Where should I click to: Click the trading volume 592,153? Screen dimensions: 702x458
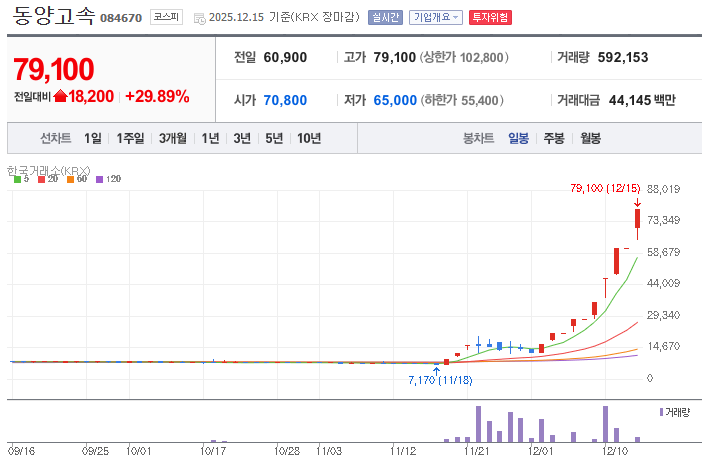click(623, 57)
